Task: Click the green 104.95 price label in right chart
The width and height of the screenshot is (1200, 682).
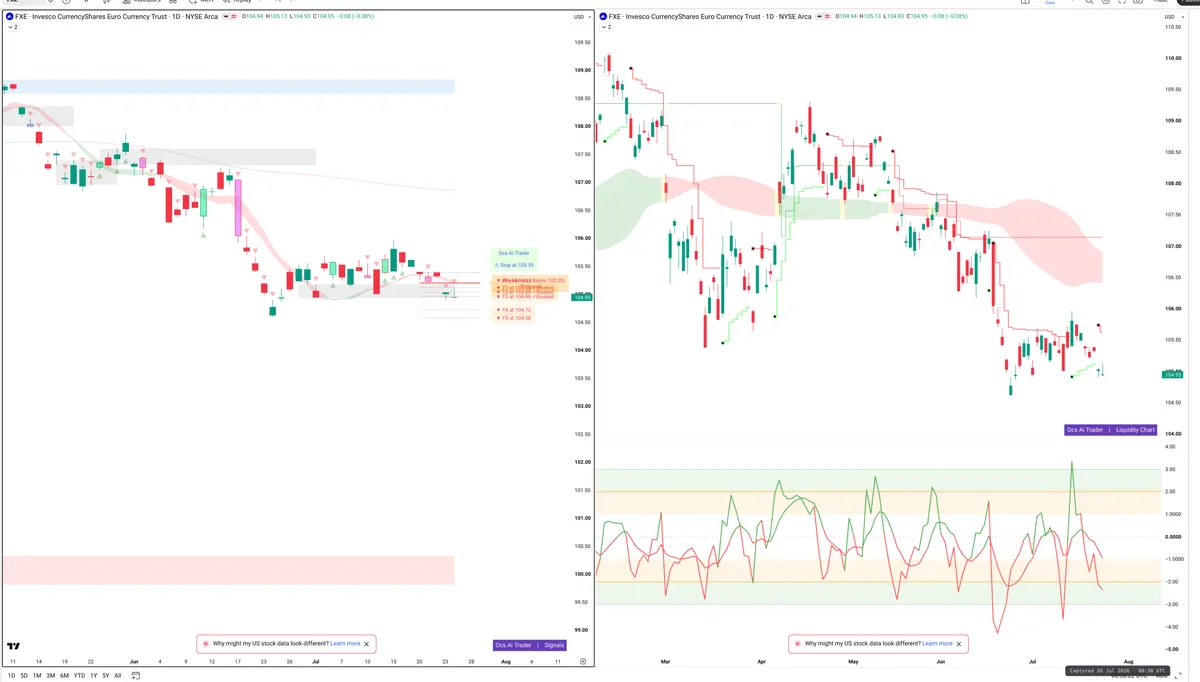Action: [x=1172, y=374]
